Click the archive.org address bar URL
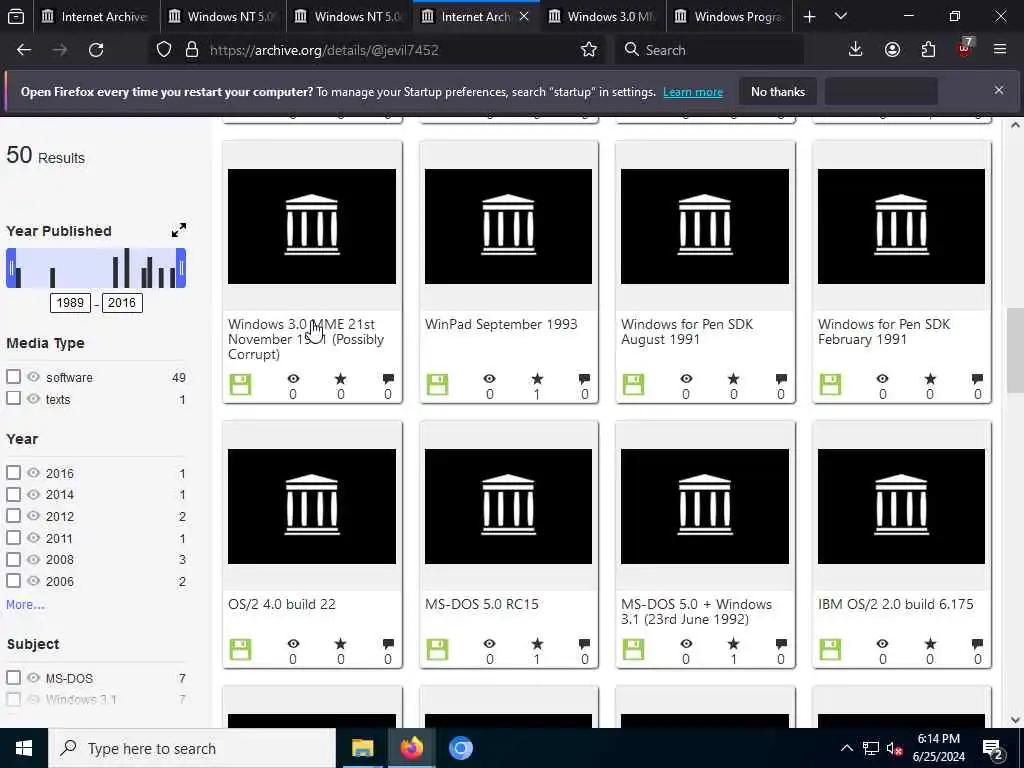 coord(324,50)
